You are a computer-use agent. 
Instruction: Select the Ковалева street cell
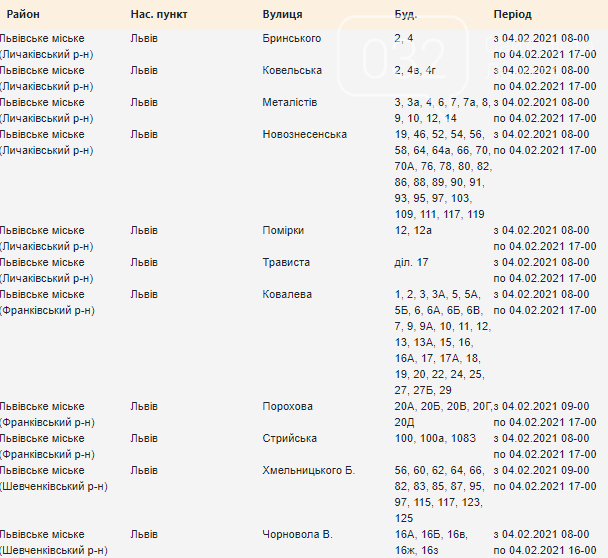tap(287, 294)
